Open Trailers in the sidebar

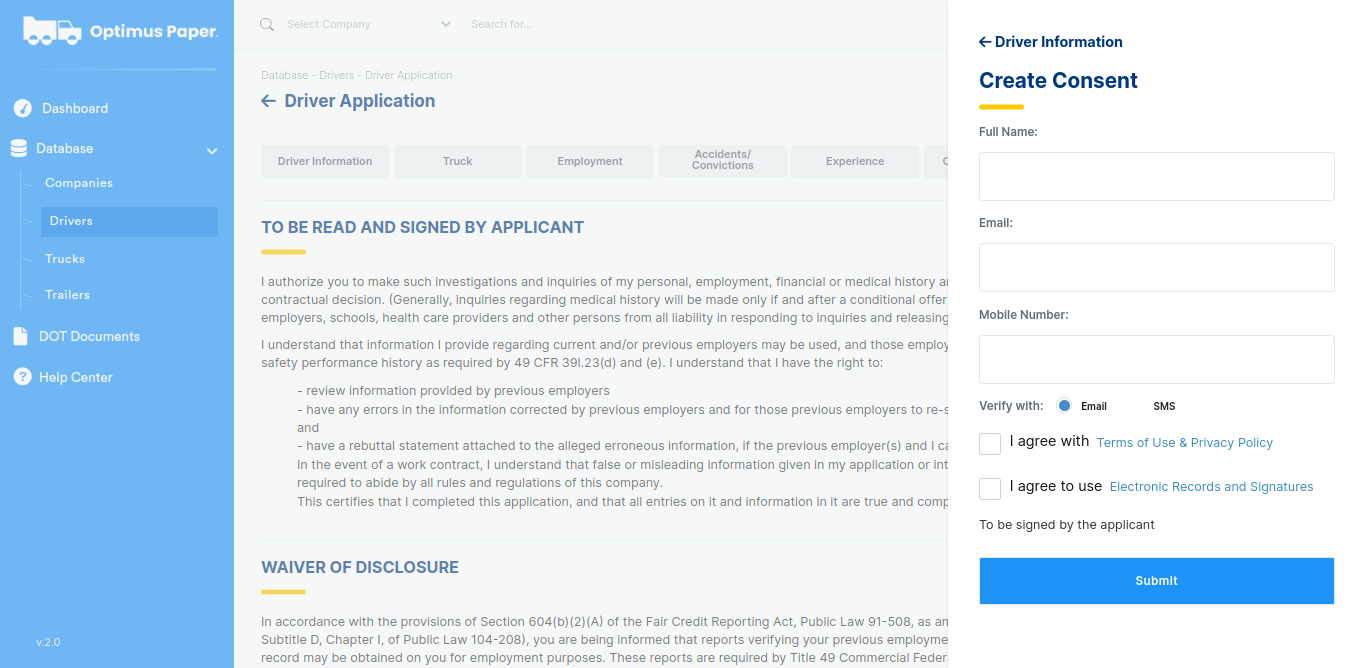coord(67,295)
